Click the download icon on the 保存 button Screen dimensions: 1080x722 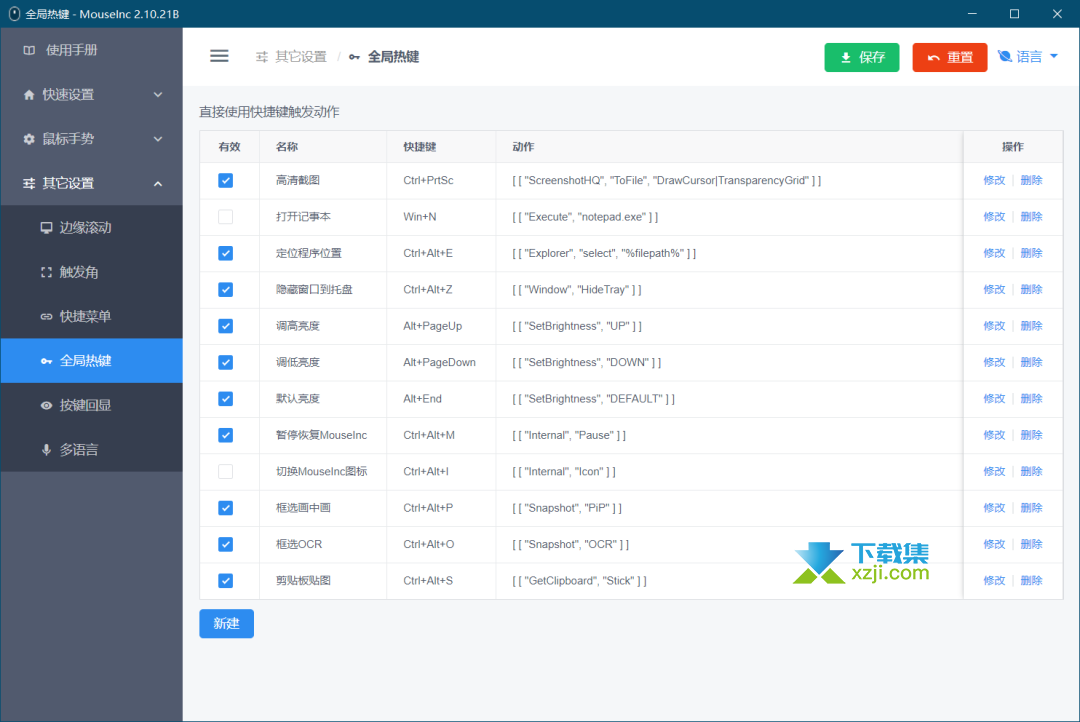coord(846,58)
